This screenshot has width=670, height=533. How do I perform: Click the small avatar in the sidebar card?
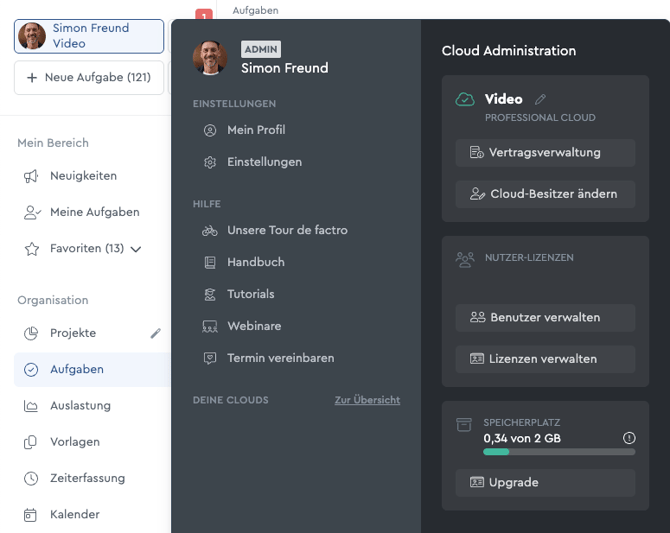point(32,36)
